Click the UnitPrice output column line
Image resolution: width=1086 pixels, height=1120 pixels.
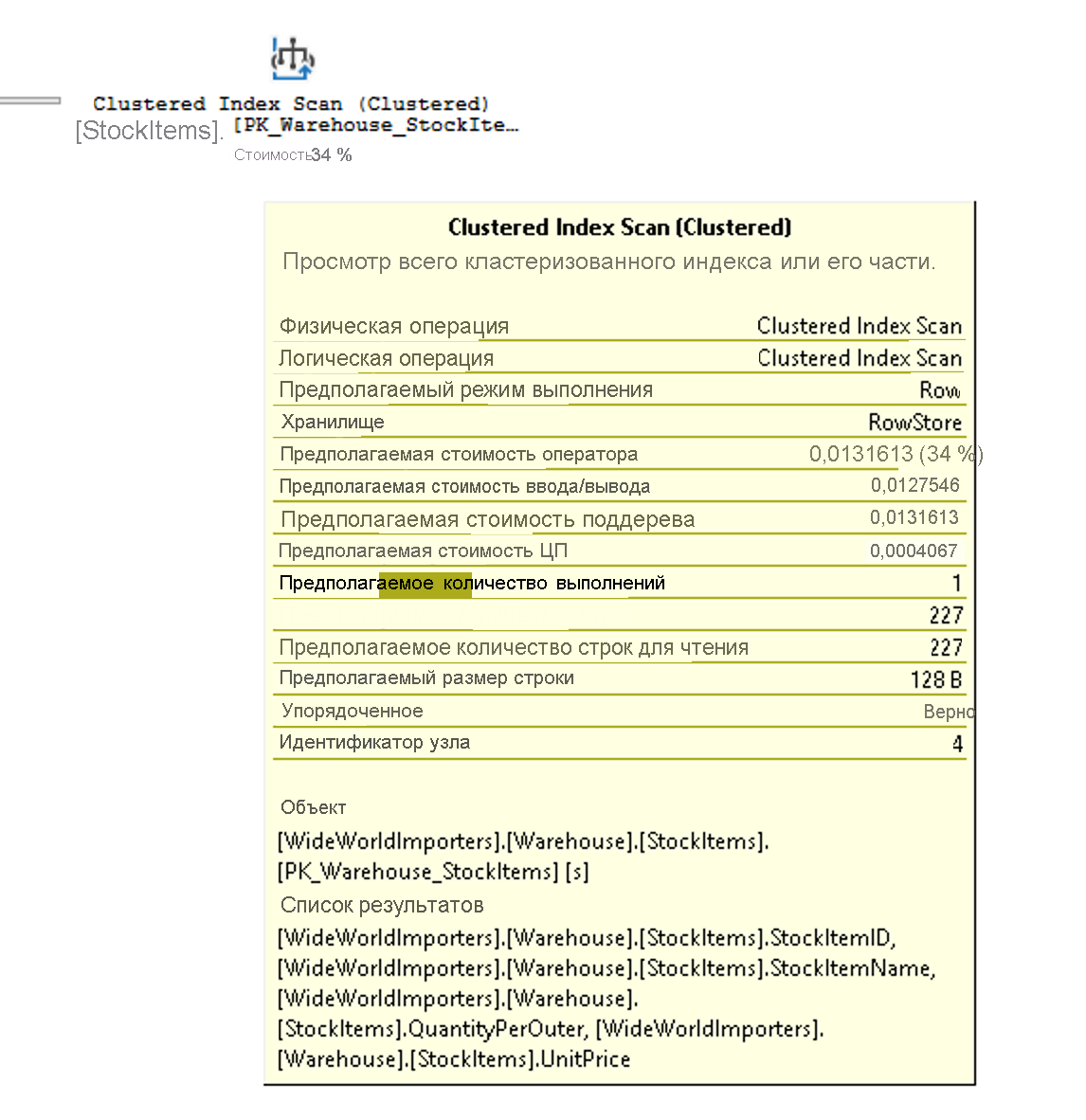tap(454, 1059)
